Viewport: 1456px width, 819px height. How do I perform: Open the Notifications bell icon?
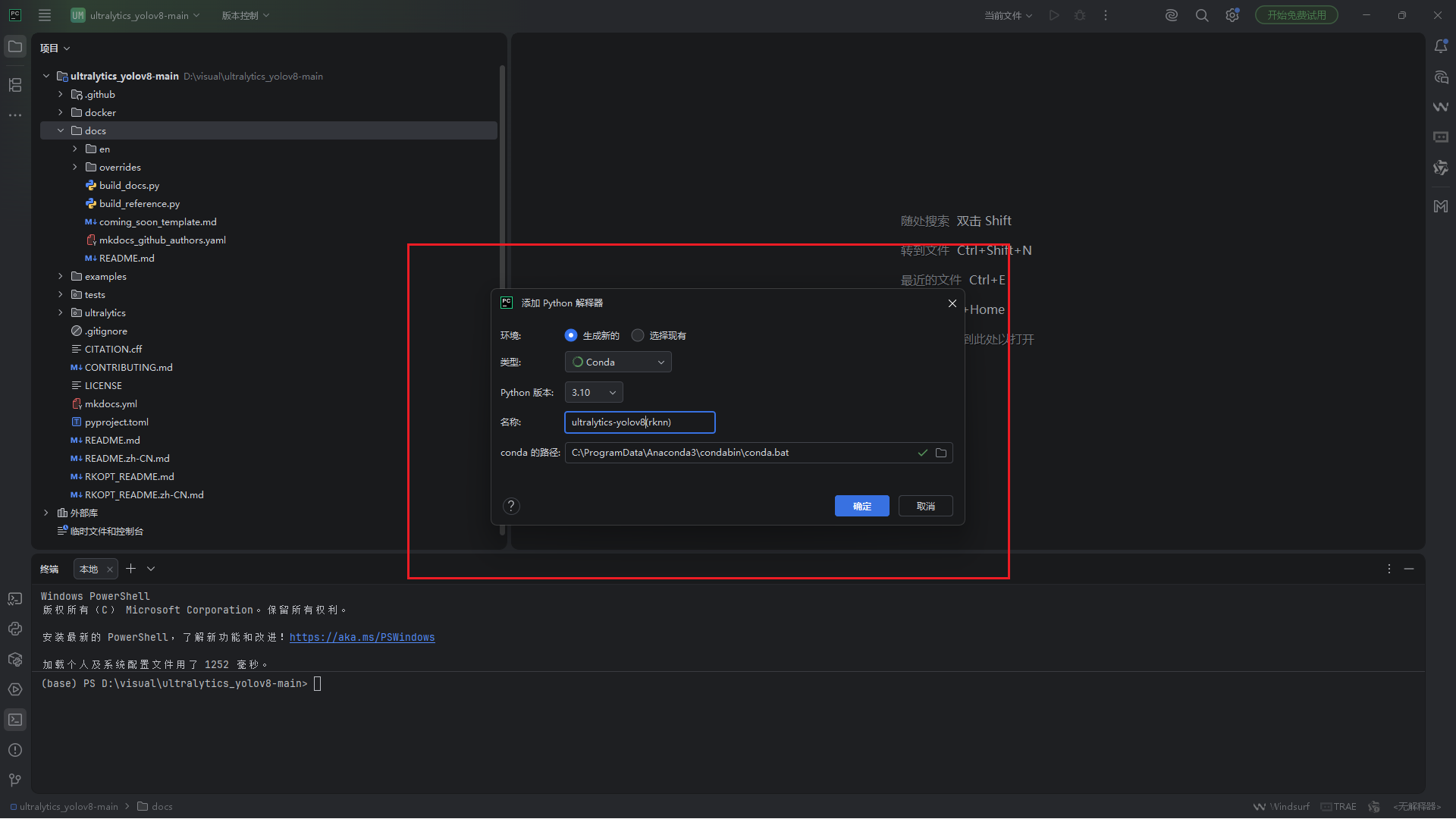(1441, 47)
